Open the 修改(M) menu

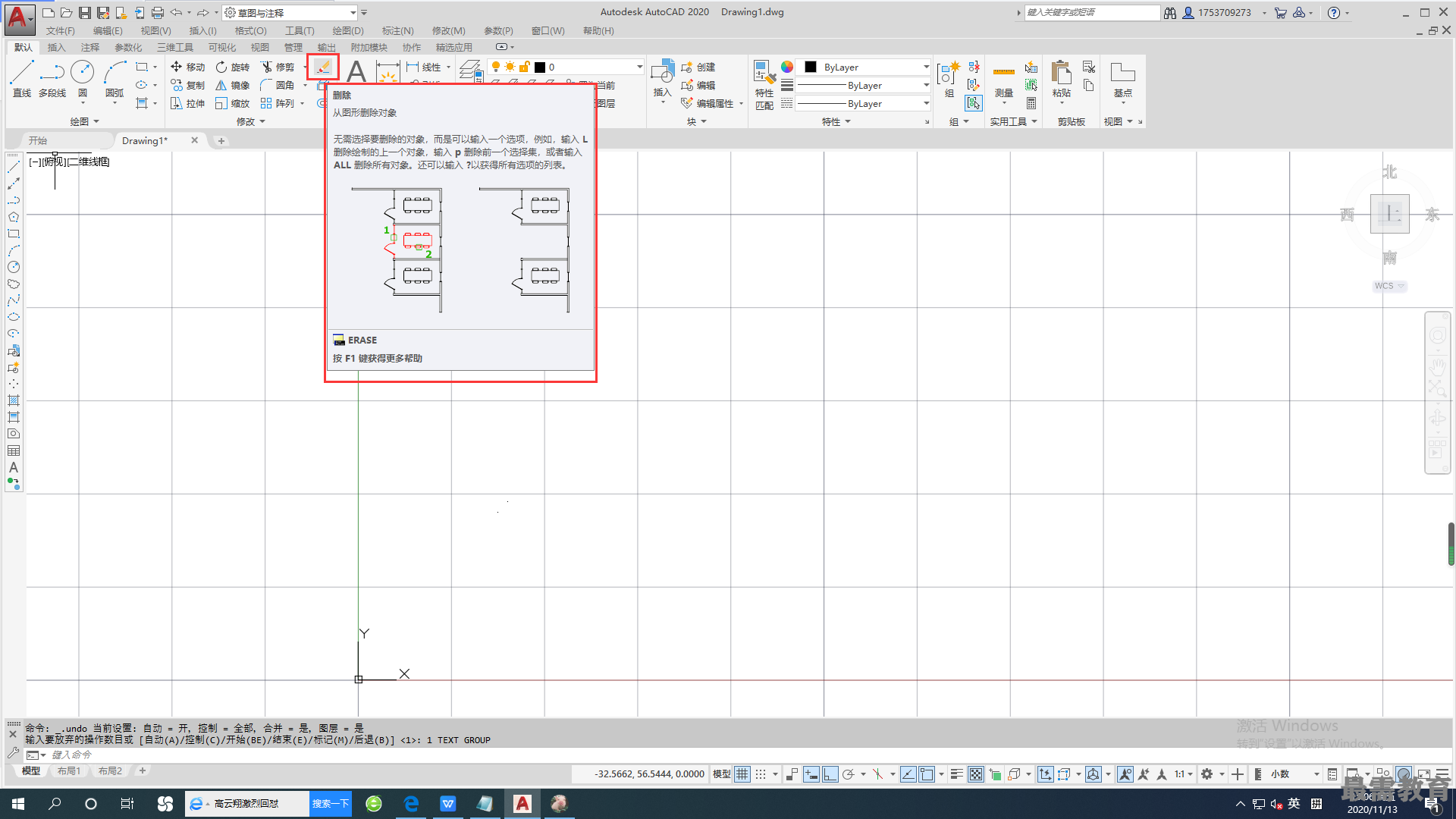point(448,31)
